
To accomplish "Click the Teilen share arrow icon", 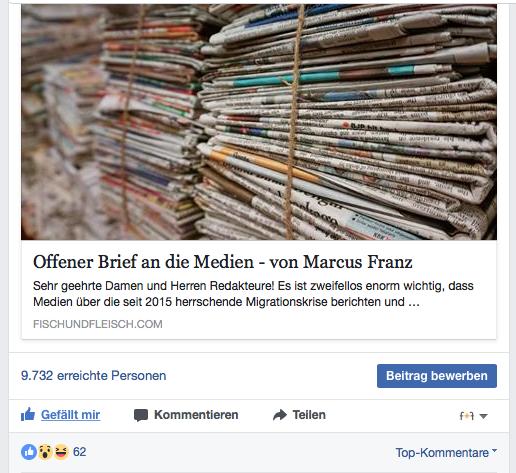I will (x=280, y=415).
